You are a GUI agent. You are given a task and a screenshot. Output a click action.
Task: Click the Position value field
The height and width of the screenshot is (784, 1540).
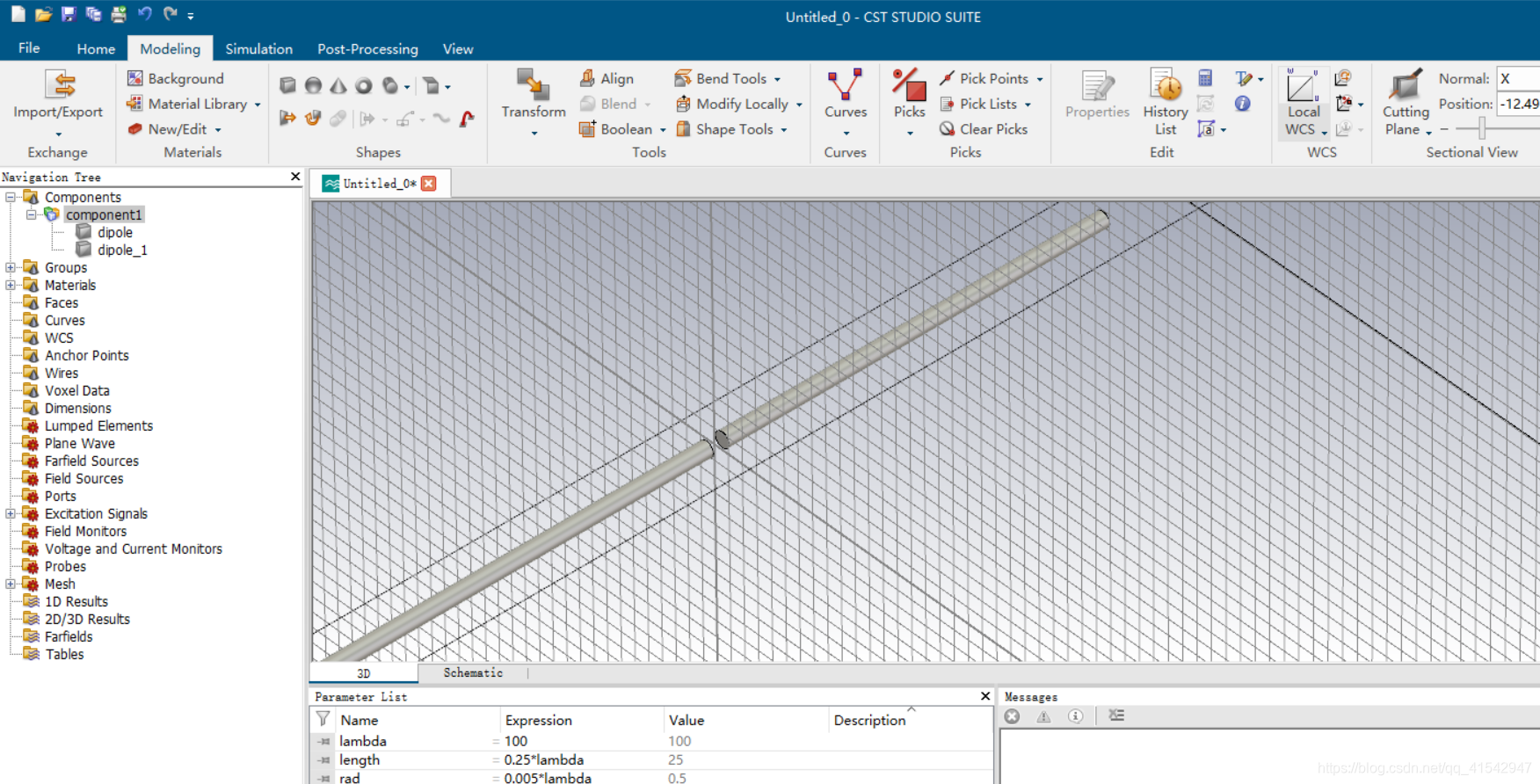1519,104
